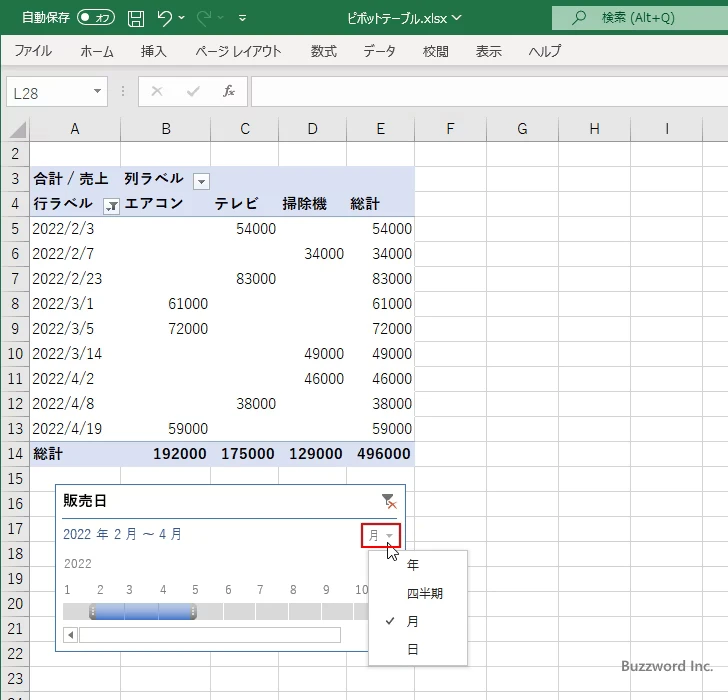Toggle the AutoSave switch
This screenshot has width=728, height=700.
point(96,18)
